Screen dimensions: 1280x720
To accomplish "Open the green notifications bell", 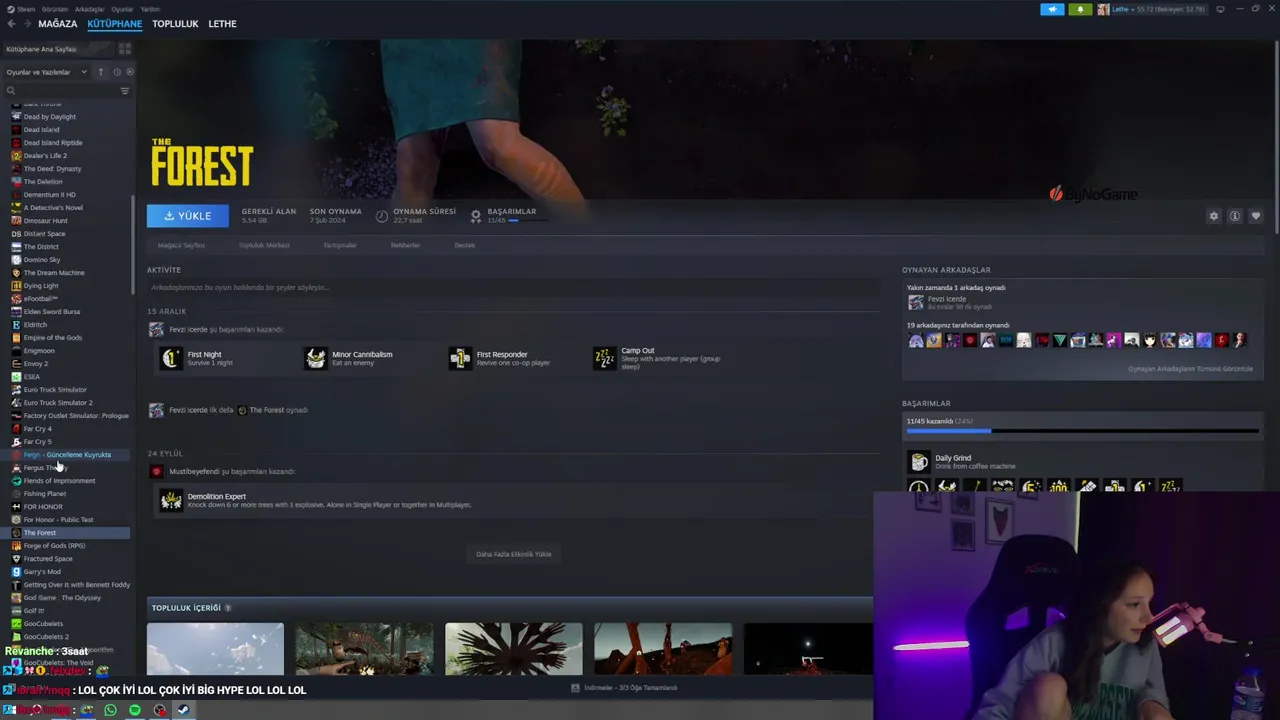I will click(1080, 9).
